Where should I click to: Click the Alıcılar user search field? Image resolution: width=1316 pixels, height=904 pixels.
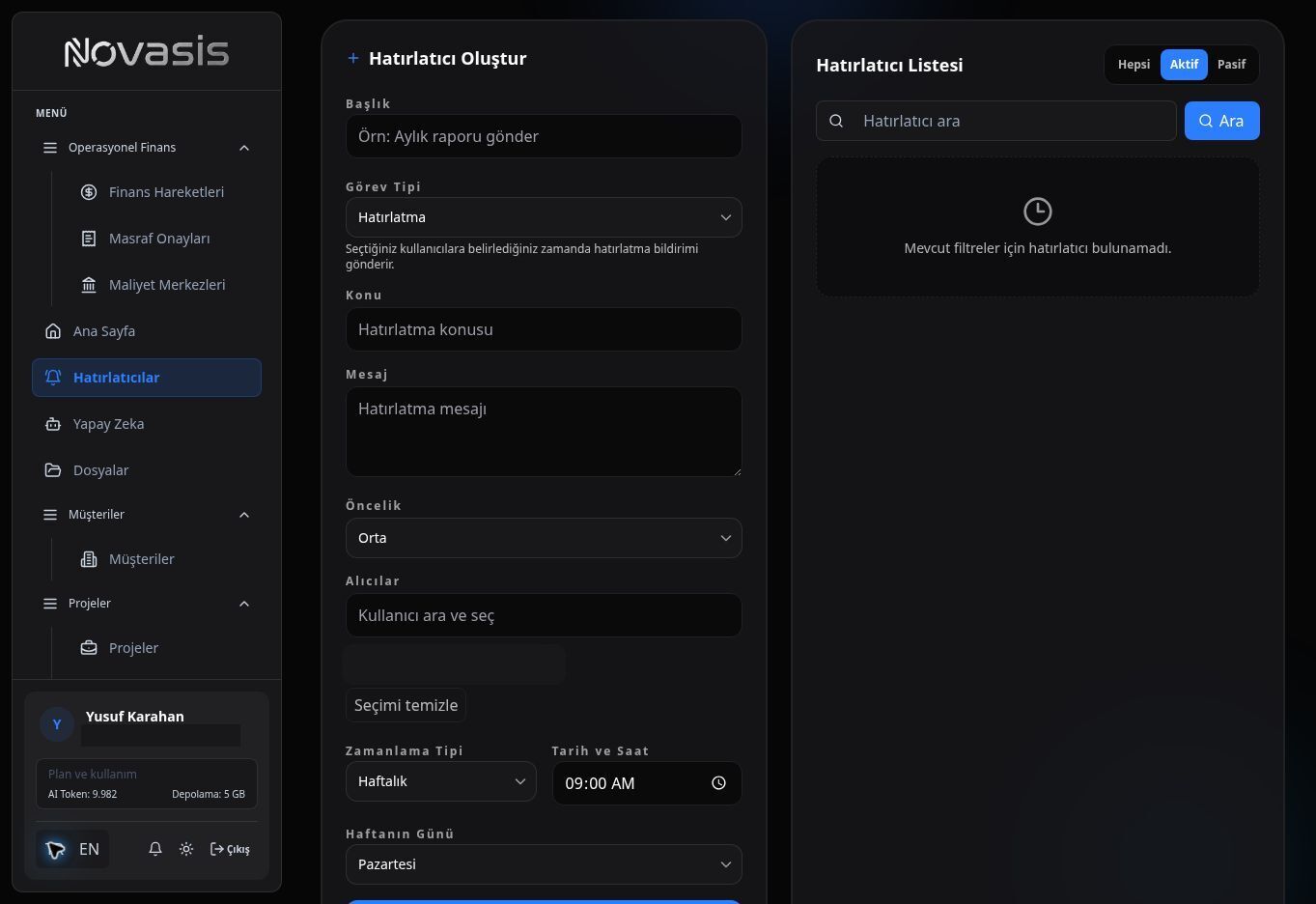pyautogui.click(x=544, y=615)
